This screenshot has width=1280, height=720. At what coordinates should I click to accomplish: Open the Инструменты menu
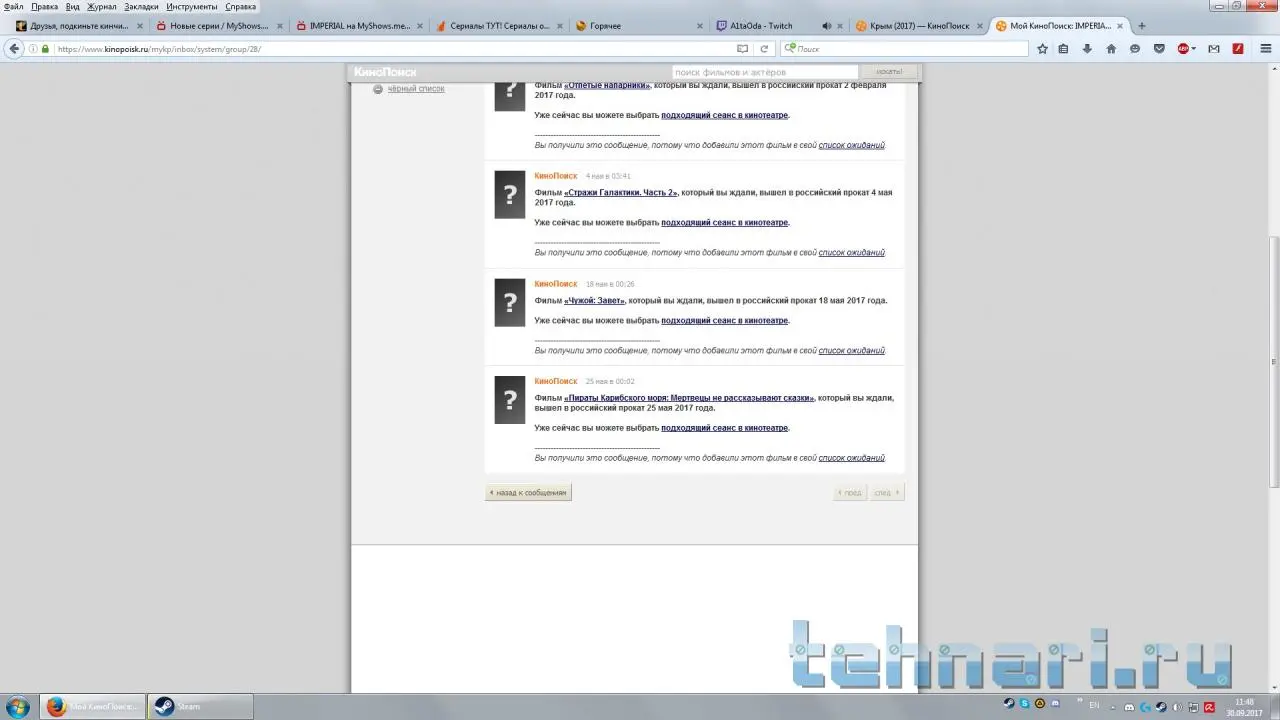tap(192, 6)
